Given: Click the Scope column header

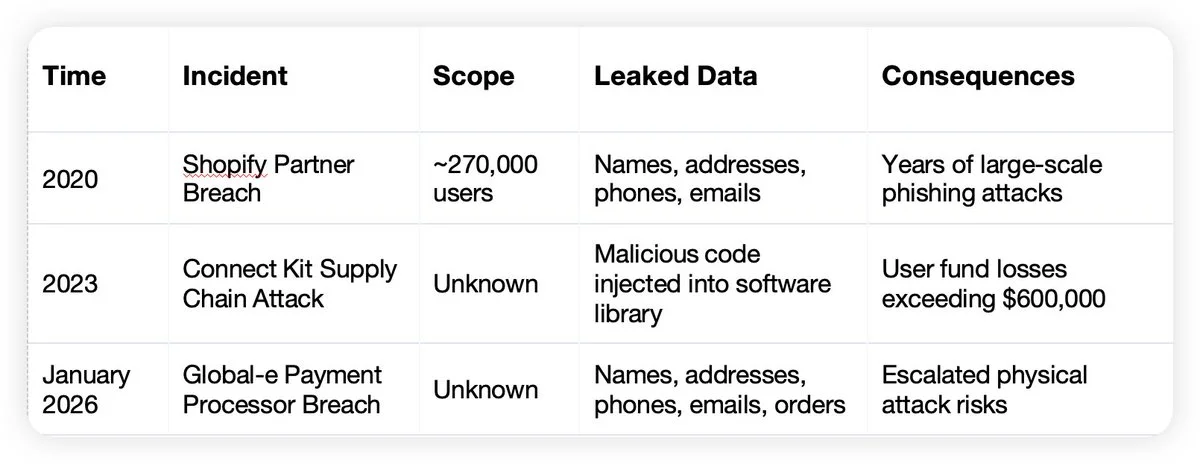Looking at the screenshot, I should (x=474, y=77).
